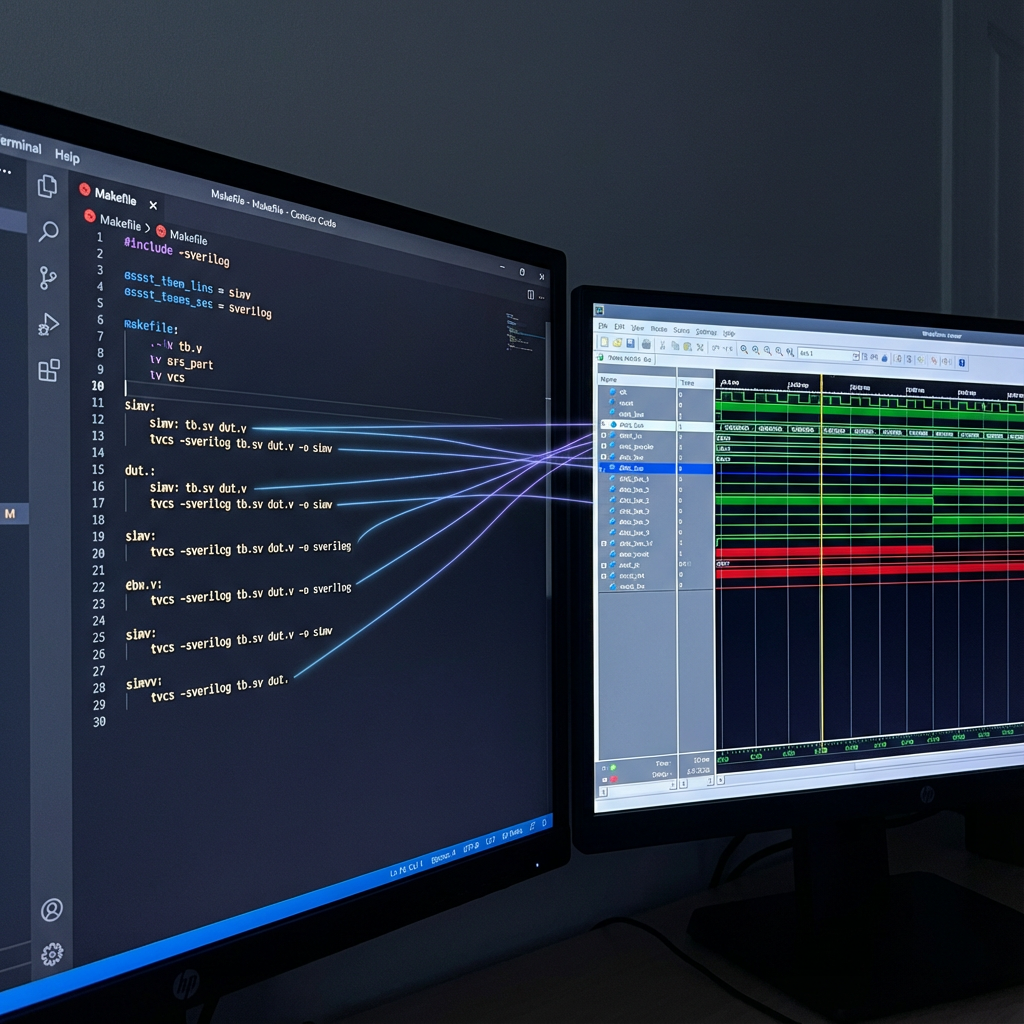1024x1024 pixels.
Task: Click the line and column indicator in status bar
Action: coord(406,869)
